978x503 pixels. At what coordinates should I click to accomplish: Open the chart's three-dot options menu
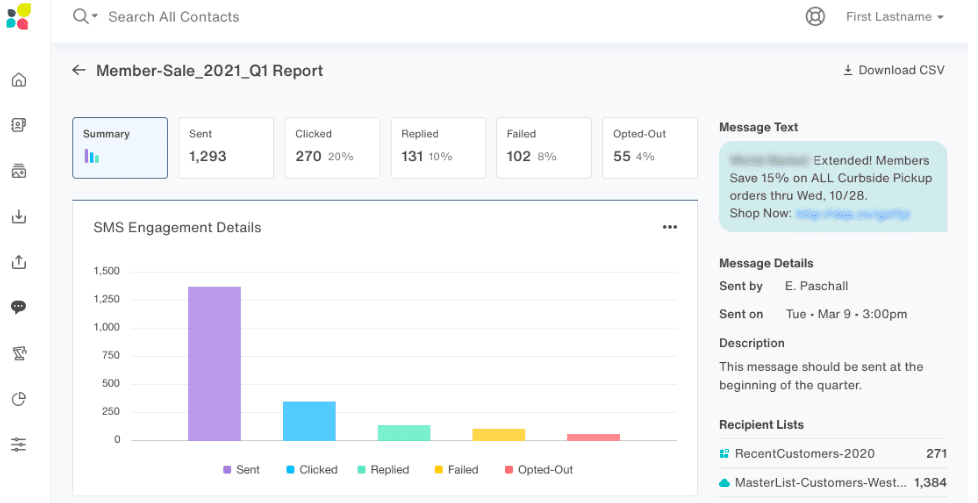(x=670, y=227)
